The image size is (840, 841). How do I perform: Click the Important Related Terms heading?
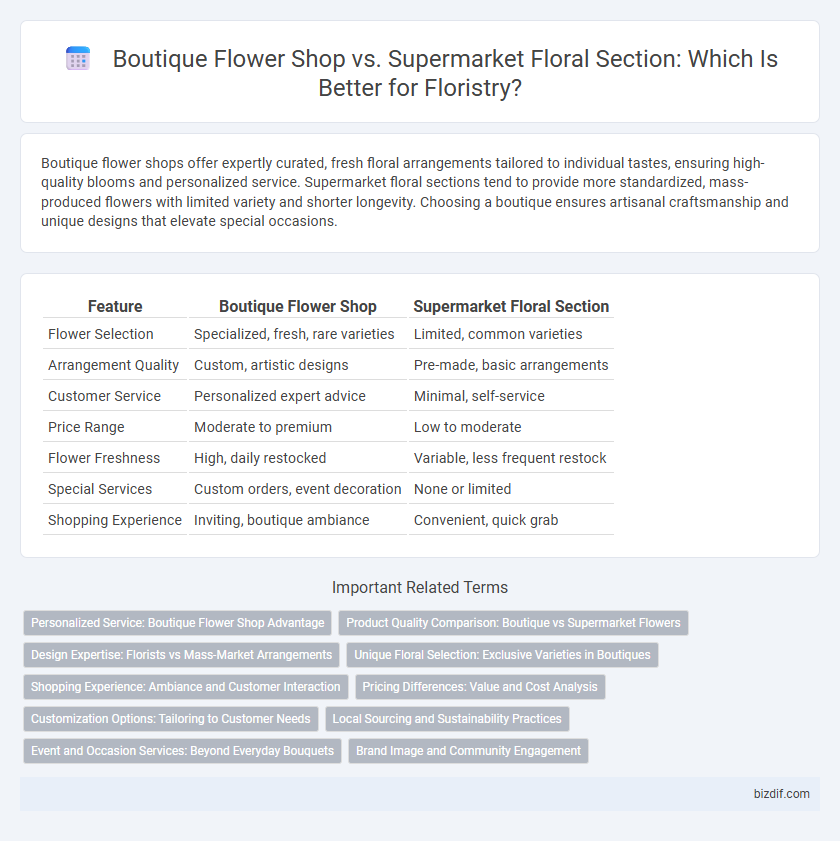click(x=420, y=587)
